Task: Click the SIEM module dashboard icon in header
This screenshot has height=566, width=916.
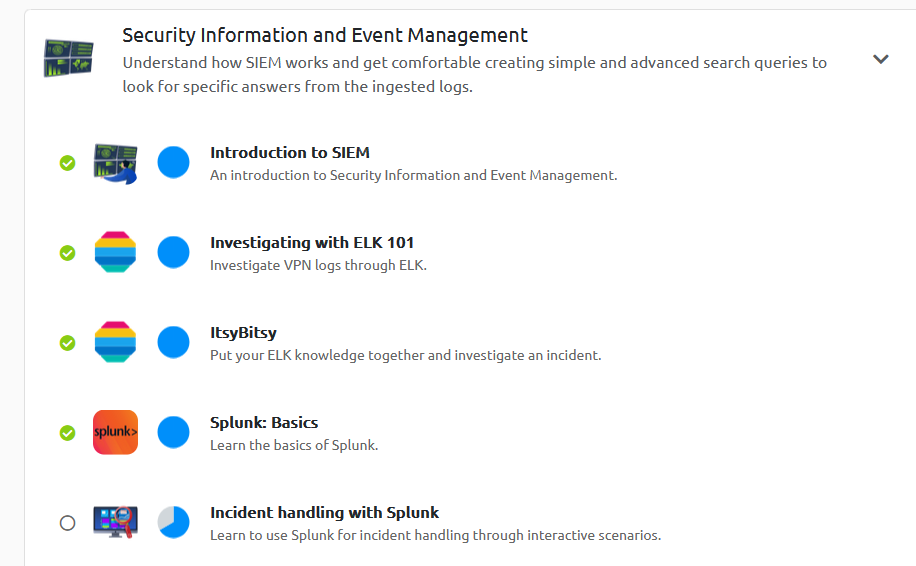Action: click(69, 58)
